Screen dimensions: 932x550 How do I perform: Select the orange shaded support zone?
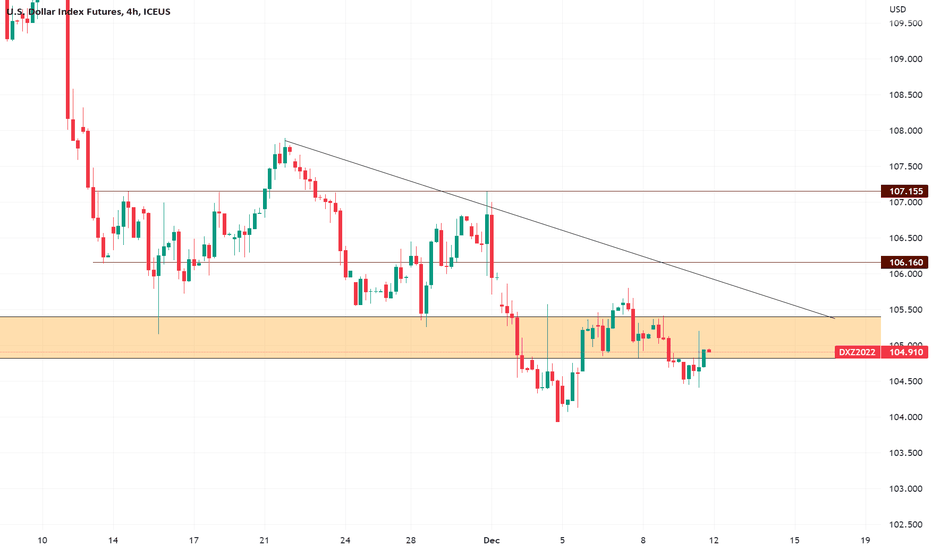tap(440, 337)
